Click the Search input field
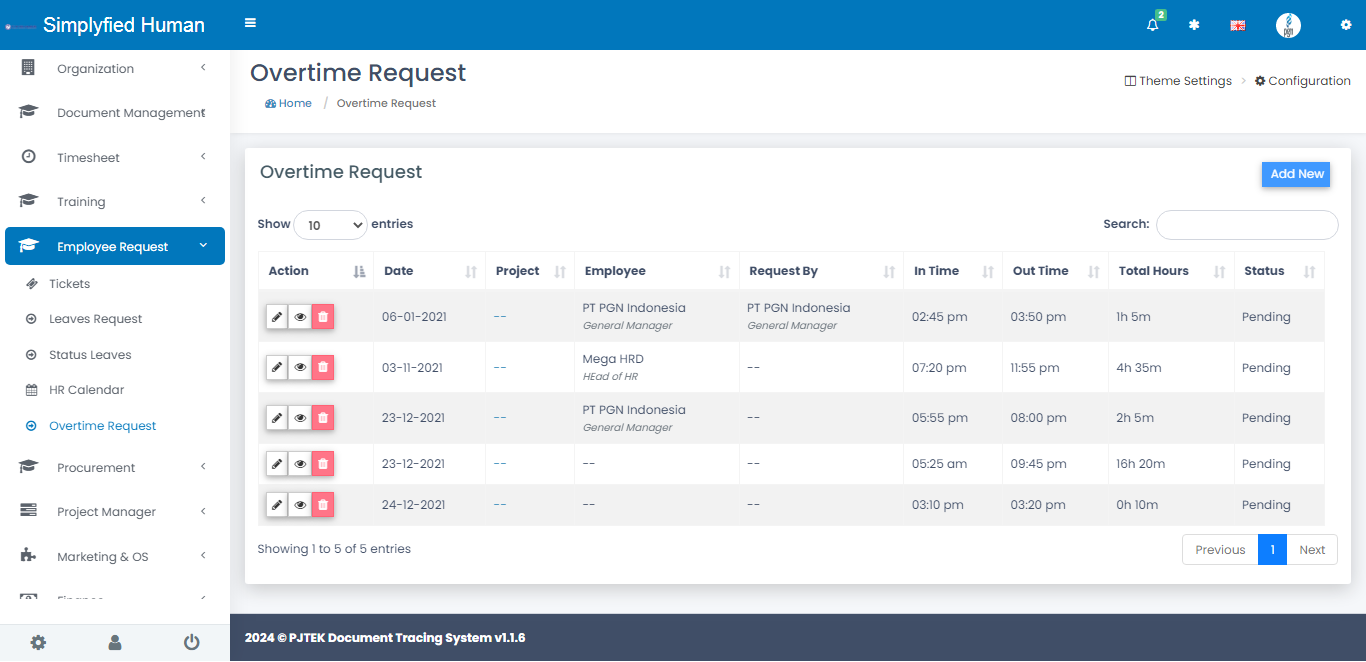 pyautogui.click(x=1246, y=225)
